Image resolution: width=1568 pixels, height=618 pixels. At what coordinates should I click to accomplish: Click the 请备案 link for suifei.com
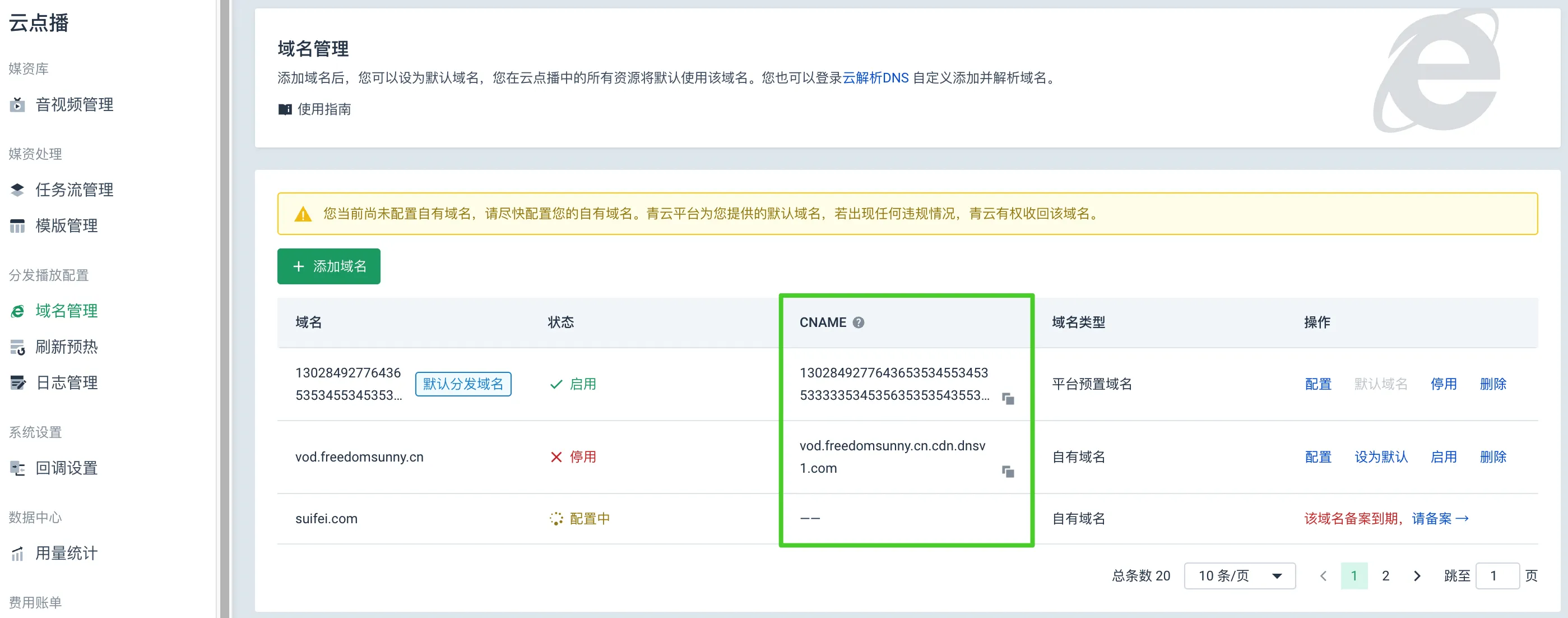pos(1440,519)
